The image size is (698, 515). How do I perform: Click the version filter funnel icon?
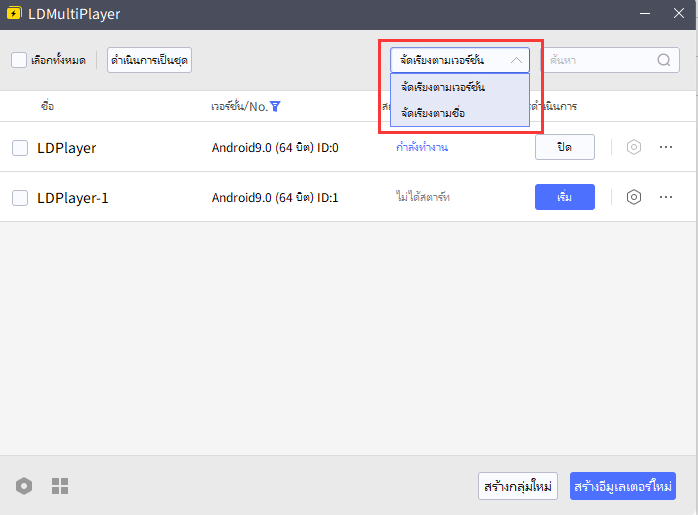[275, 106]
